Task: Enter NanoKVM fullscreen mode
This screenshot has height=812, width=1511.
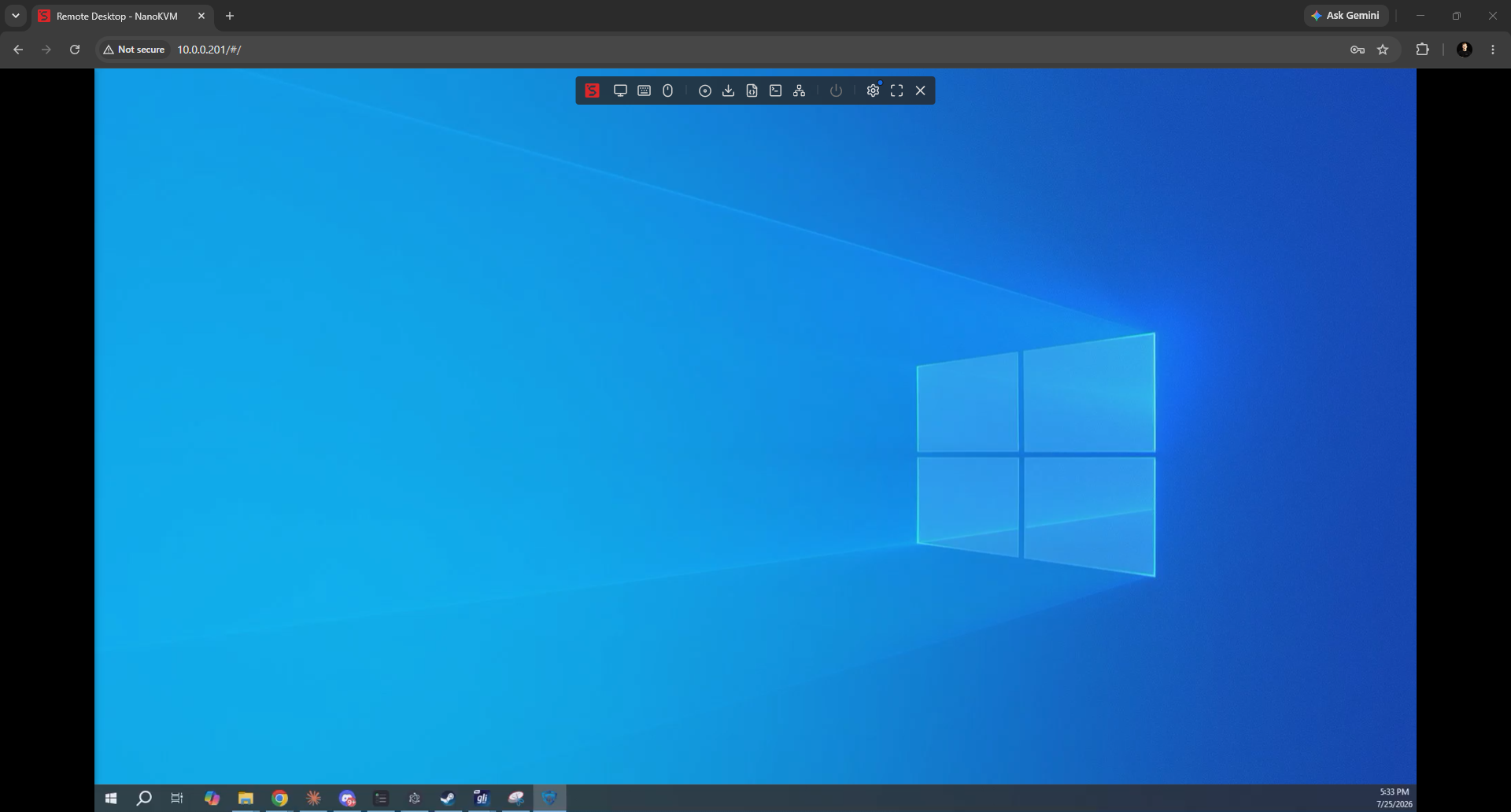Action: 896,90
